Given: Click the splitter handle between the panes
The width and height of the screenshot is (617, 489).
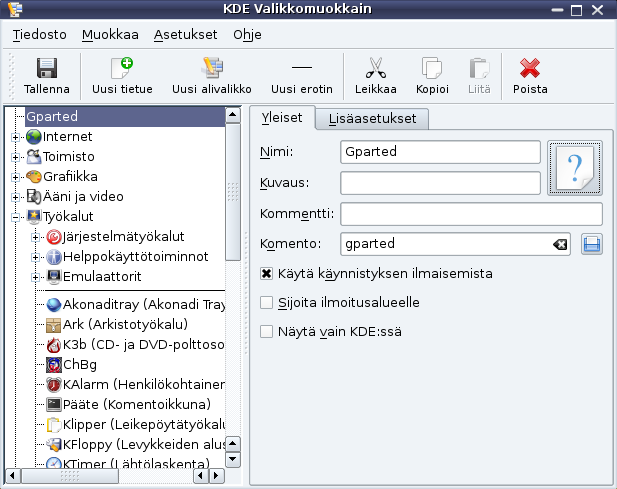Looking at the screenshot, I should [246, 293].
